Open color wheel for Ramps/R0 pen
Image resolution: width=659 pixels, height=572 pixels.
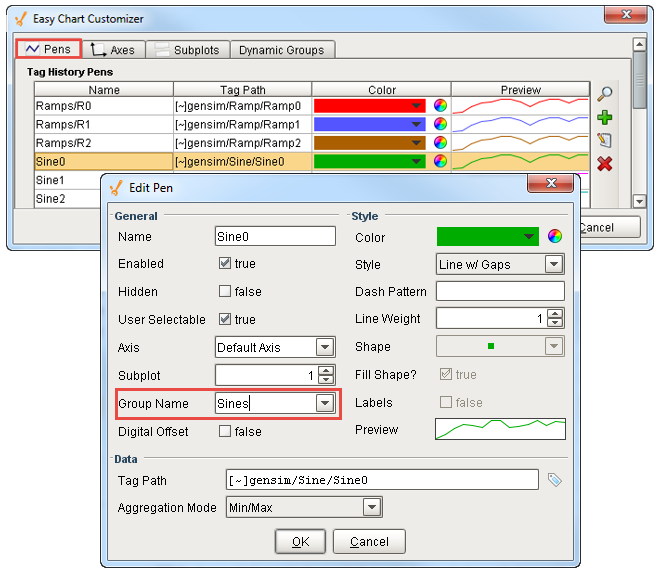[440, 105]
